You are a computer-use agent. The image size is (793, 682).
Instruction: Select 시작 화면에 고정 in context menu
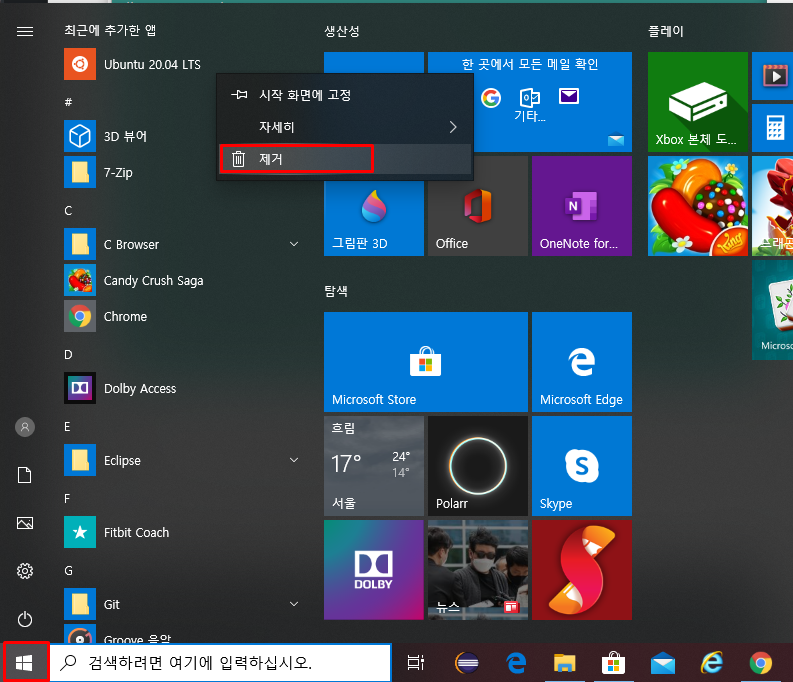(x=344, y=95)
